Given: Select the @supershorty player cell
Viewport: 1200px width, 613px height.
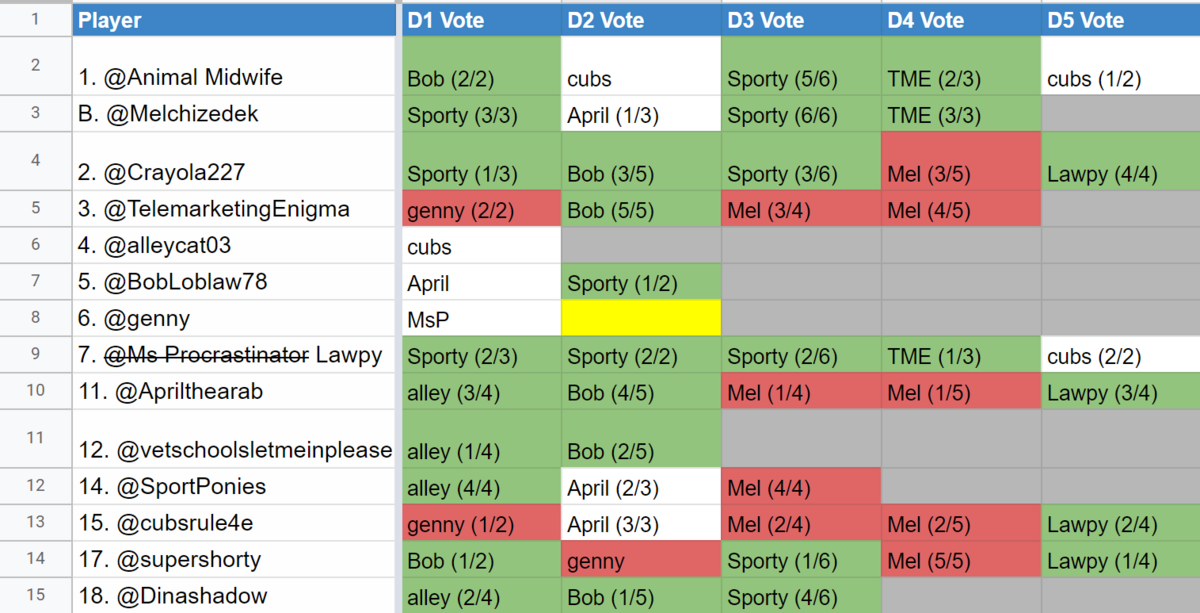Looking at the screenshot, I should (x=235, y=559).
